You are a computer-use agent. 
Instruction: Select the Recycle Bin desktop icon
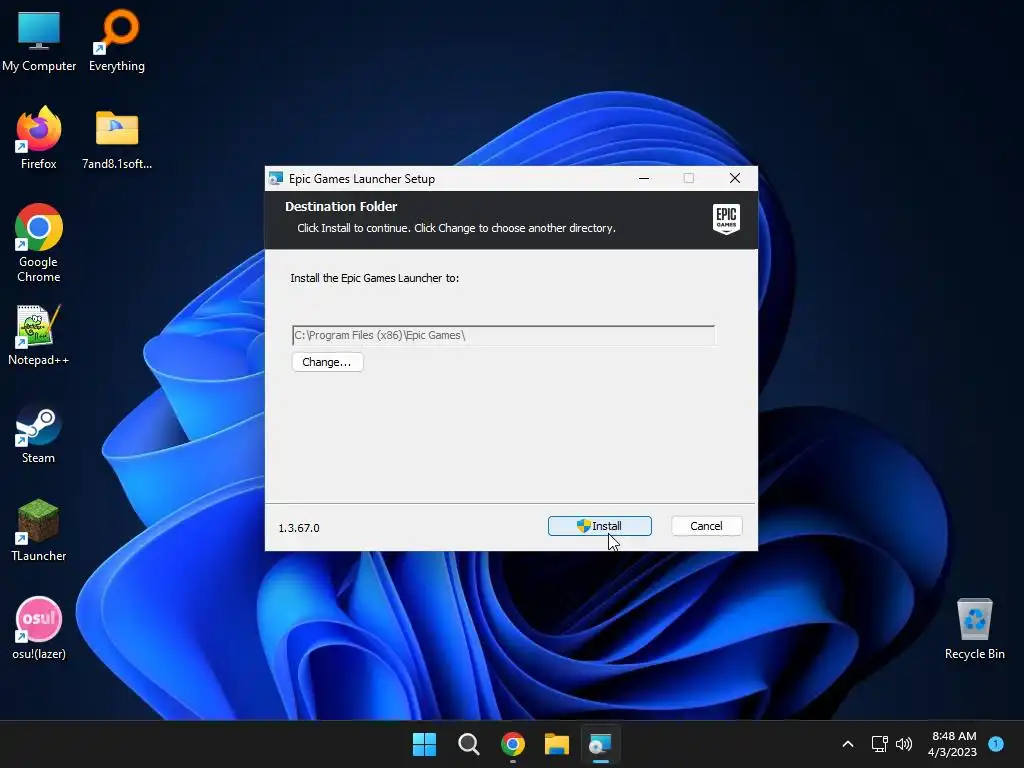pos(974,629)
